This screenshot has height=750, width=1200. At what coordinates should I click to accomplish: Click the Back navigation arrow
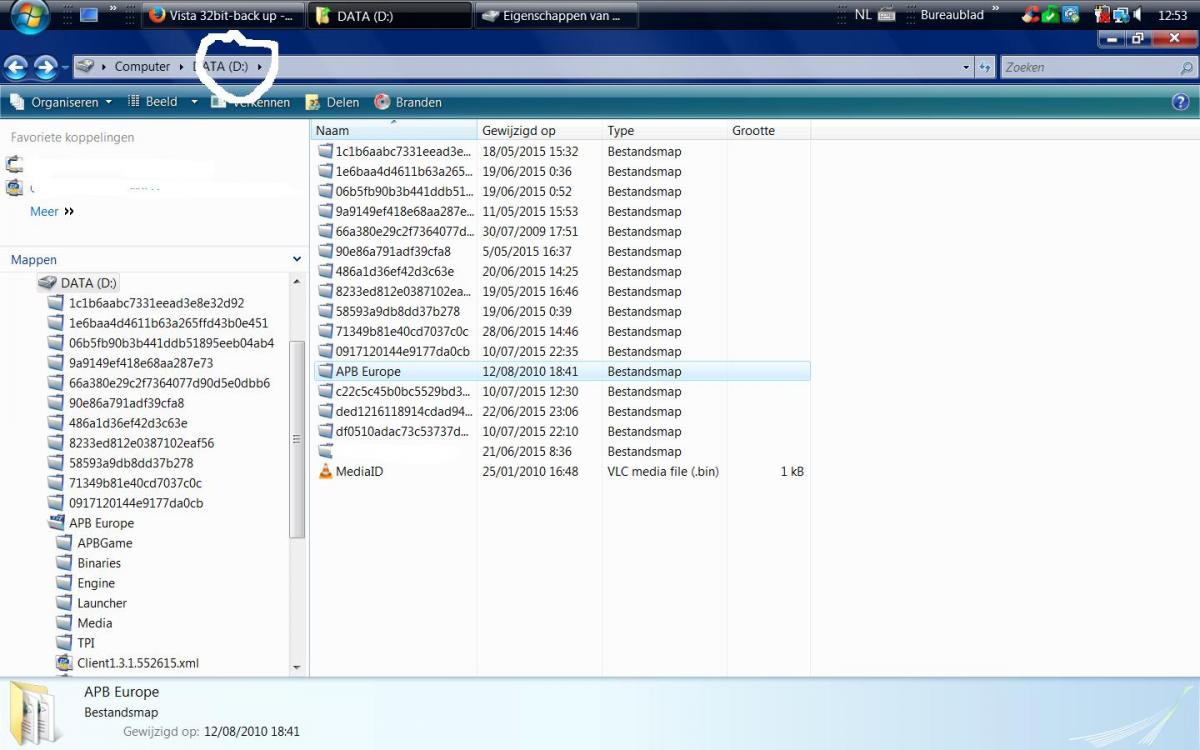coord(16,67)
